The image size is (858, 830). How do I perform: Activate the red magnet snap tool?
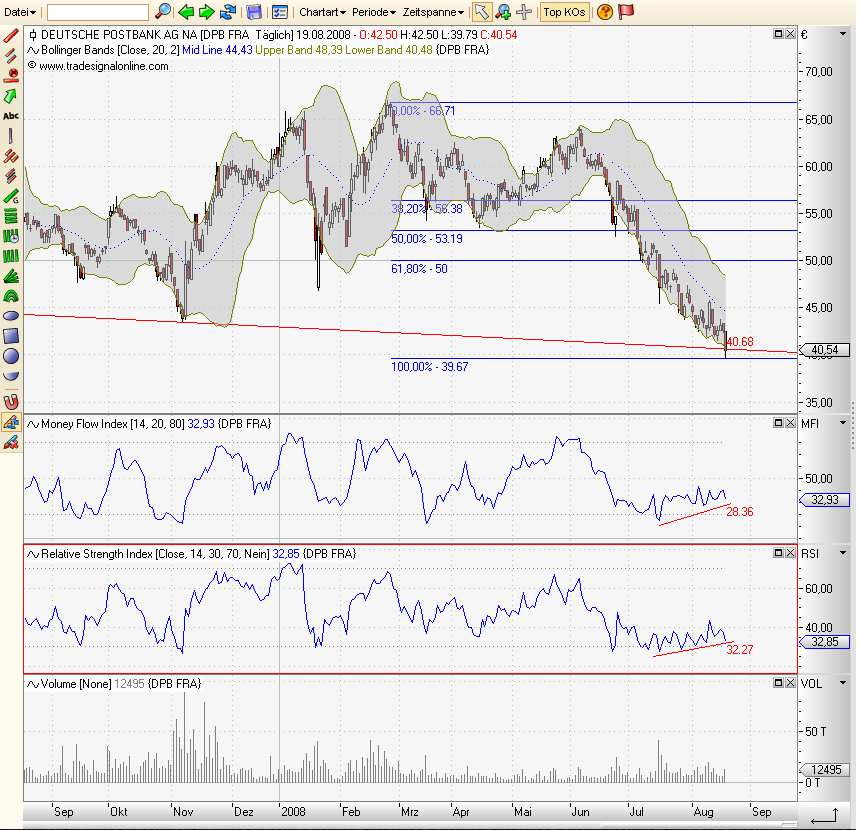11,401
